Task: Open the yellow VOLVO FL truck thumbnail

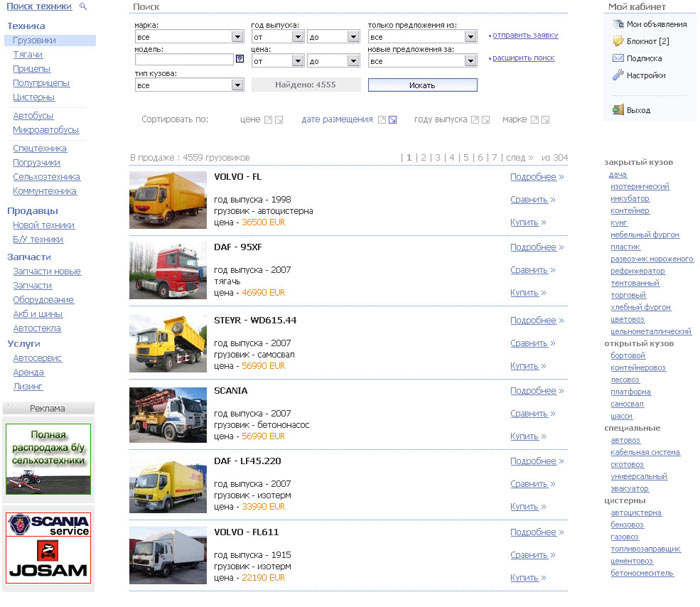Action: [x=167, y=200]
